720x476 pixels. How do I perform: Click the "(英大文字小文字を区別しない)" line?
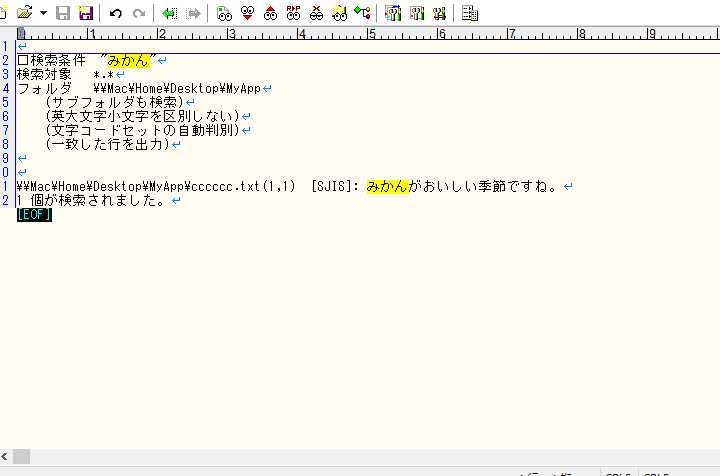[142, 117]
